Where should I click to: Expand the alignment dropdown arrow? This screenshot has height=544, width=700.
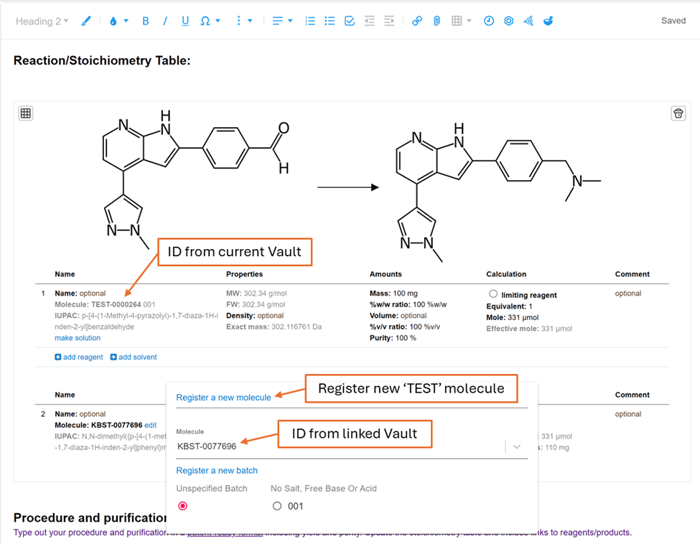coord(290,21)
